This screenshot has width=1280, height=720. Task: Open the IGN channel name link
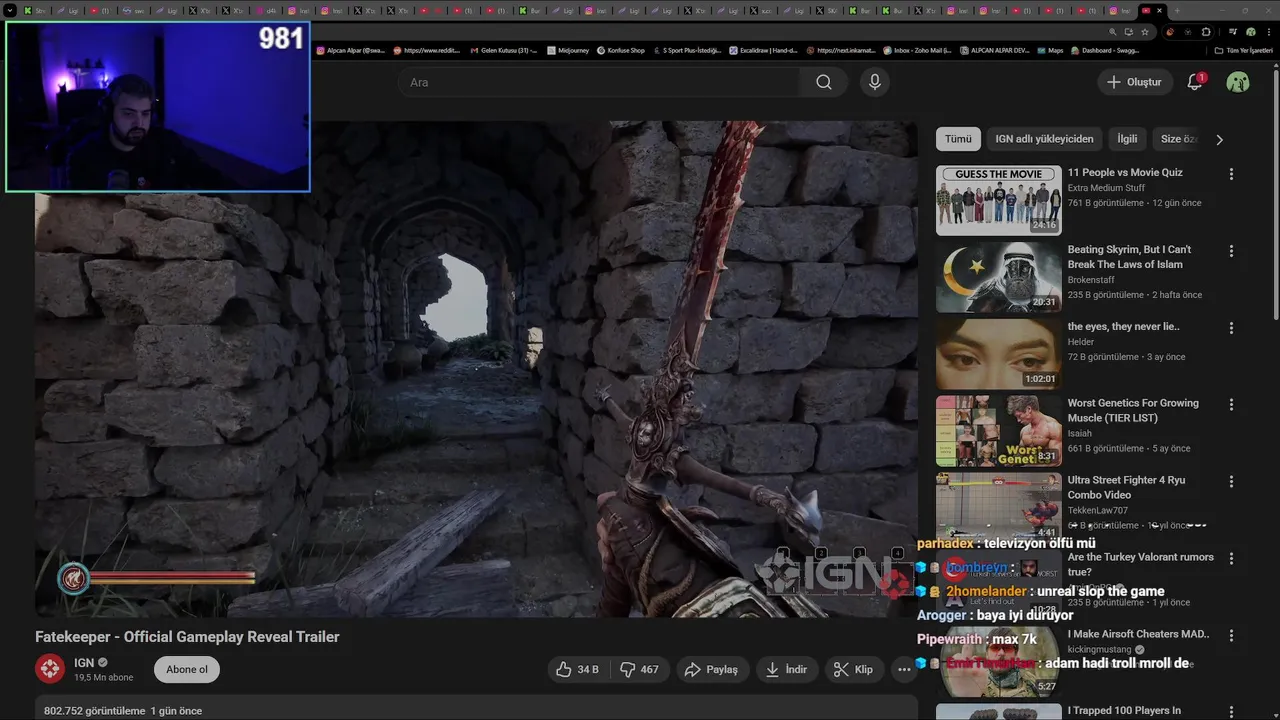(84, 662)
